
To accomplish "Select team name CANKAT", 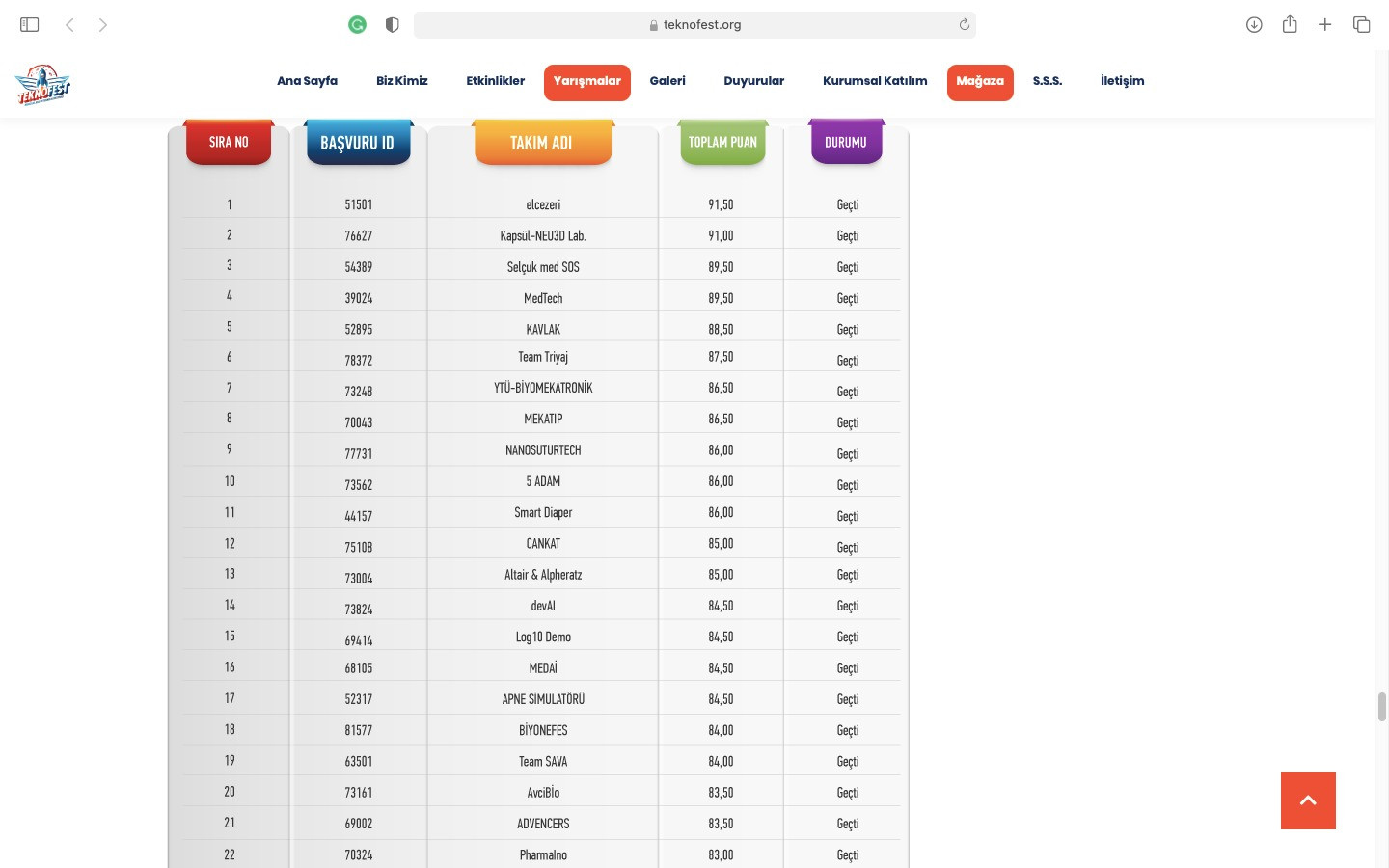I will coord(543,543).
